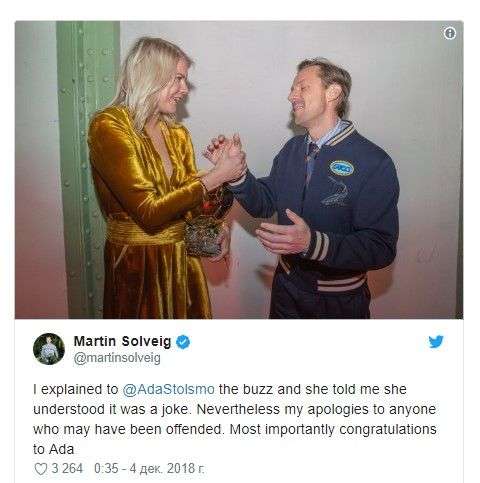480x483 pixels.
Task: Click the words 'I explained to' in the tweet
Action: [76, 389]
